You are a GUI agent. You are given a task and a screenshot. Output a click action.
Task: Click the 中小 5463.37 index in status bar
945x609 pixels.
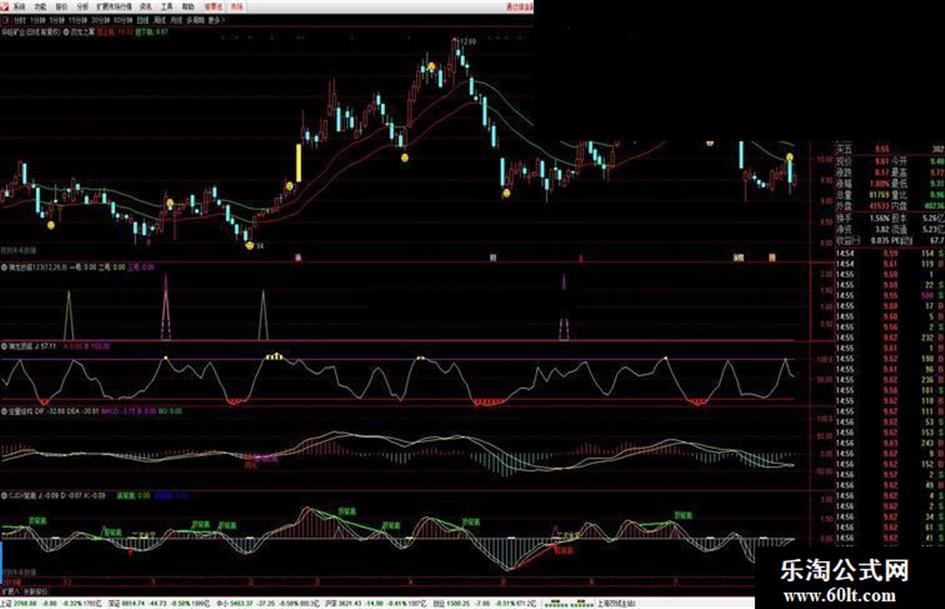click(233, 603)
